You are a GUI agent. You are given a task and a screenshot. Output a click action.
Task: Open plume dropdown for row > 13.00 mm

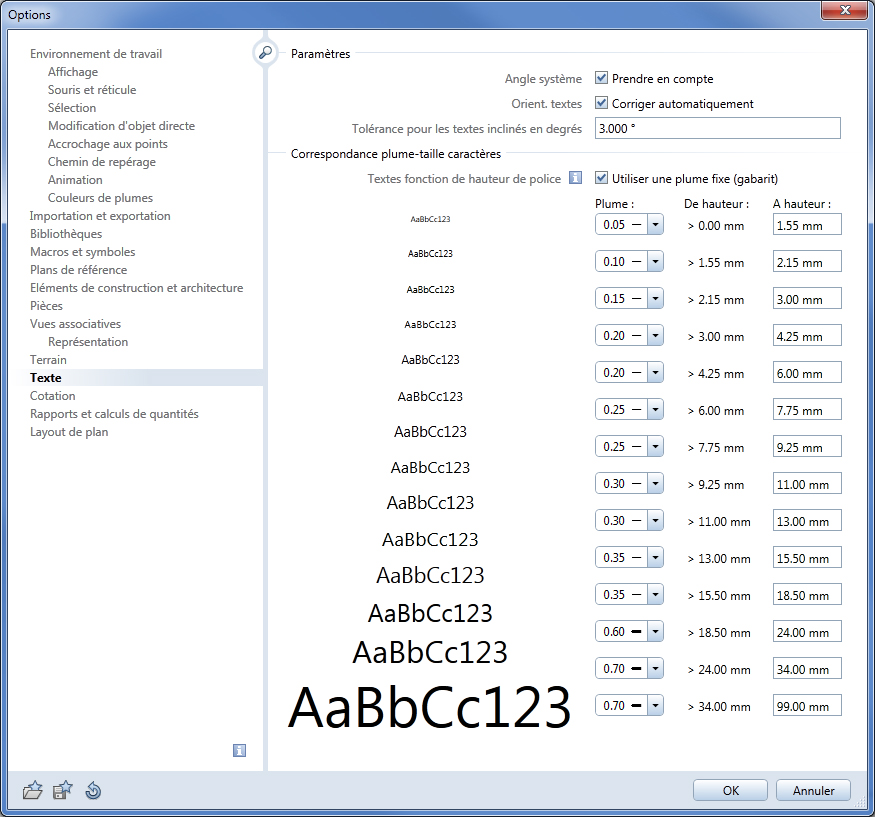[655, 558]
